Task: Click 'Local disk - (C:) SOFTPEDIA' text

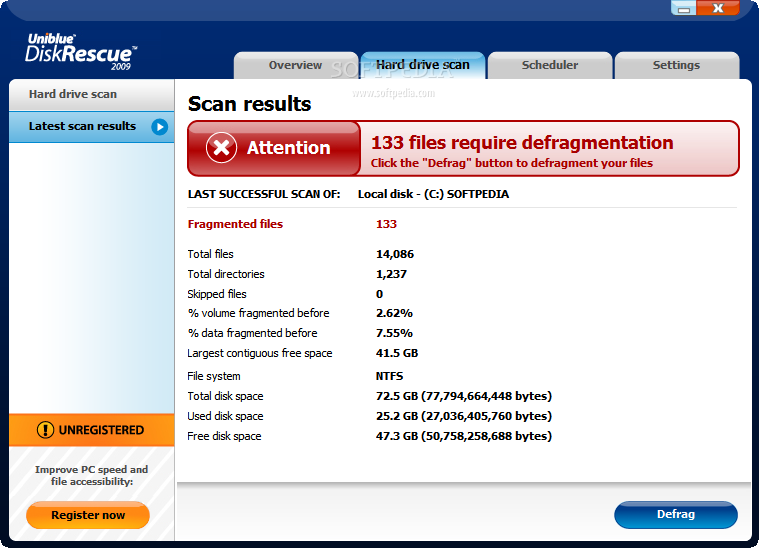Action: coord(433,194)
